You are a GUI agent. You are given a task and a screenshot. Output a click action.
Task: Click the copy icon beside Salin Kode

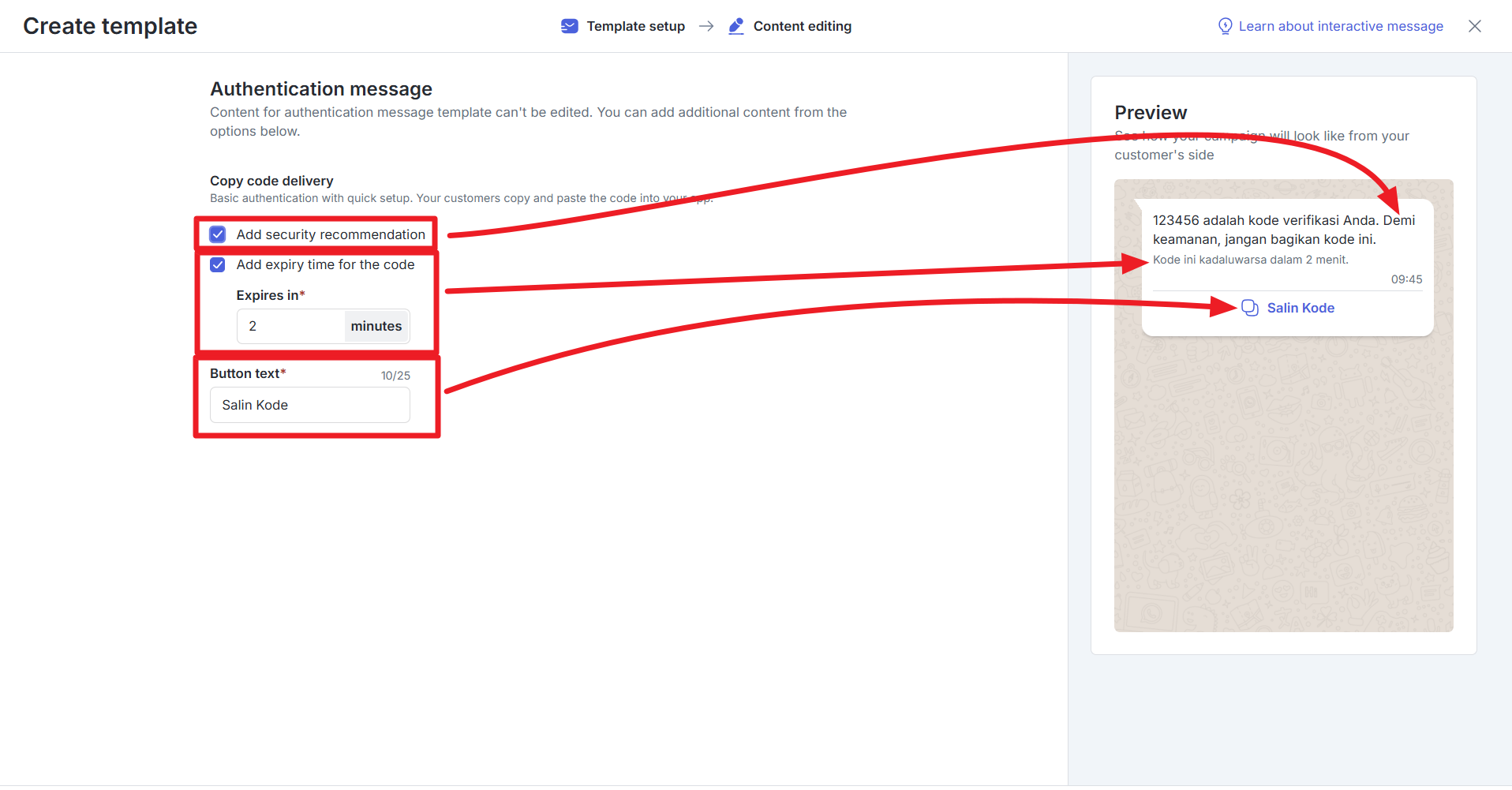point(1249,308)
